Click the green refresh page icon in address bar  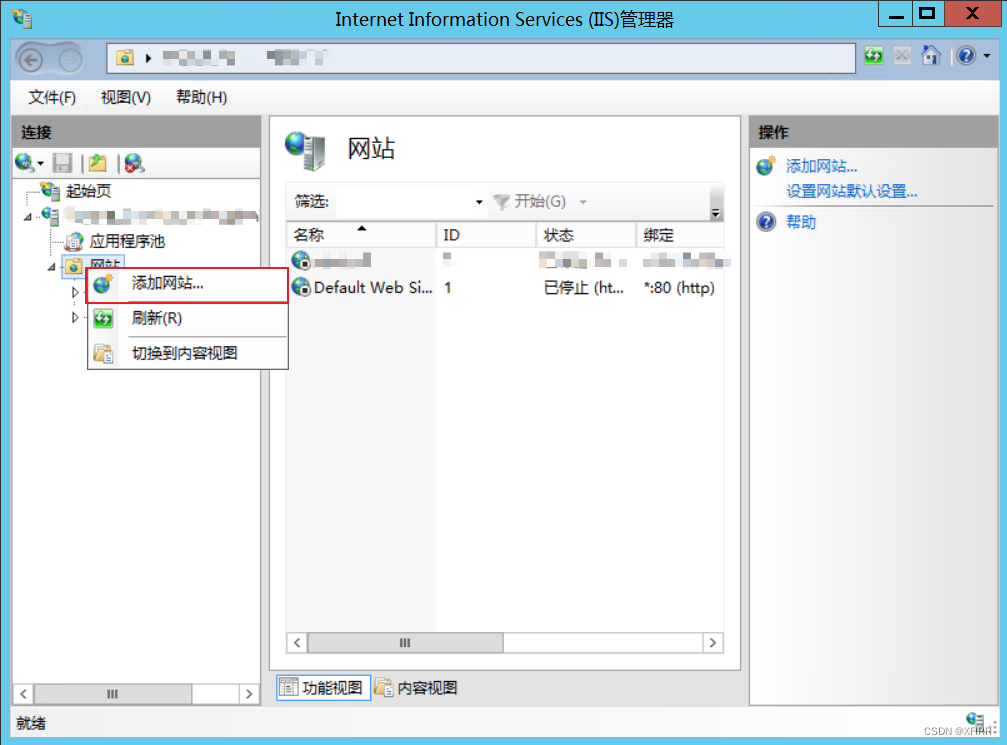coord(873,56)
